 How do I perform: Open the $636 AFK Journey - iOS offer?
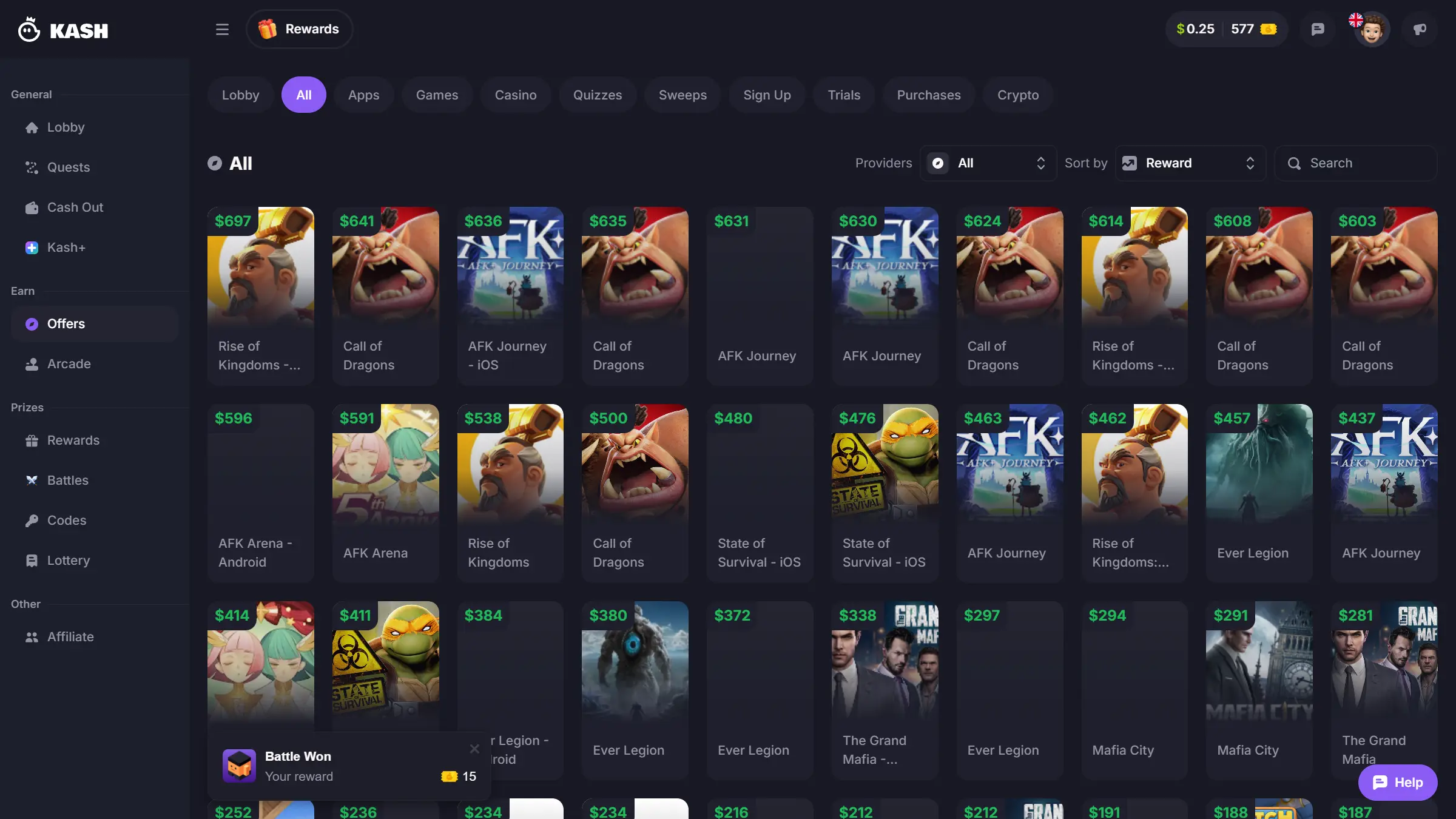click(x=510, y=296)
